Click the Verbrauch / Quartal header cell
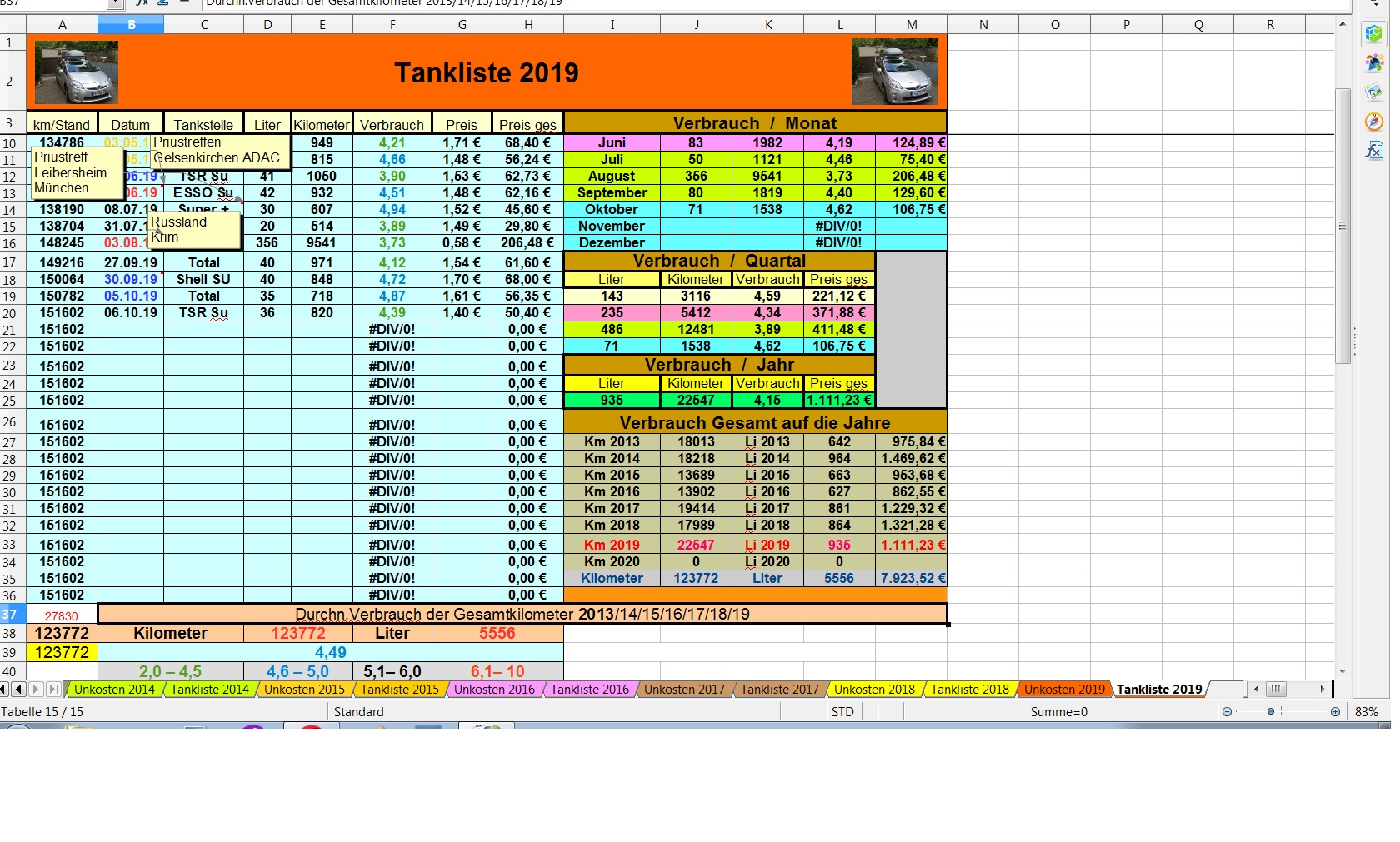 click(719, 261)
